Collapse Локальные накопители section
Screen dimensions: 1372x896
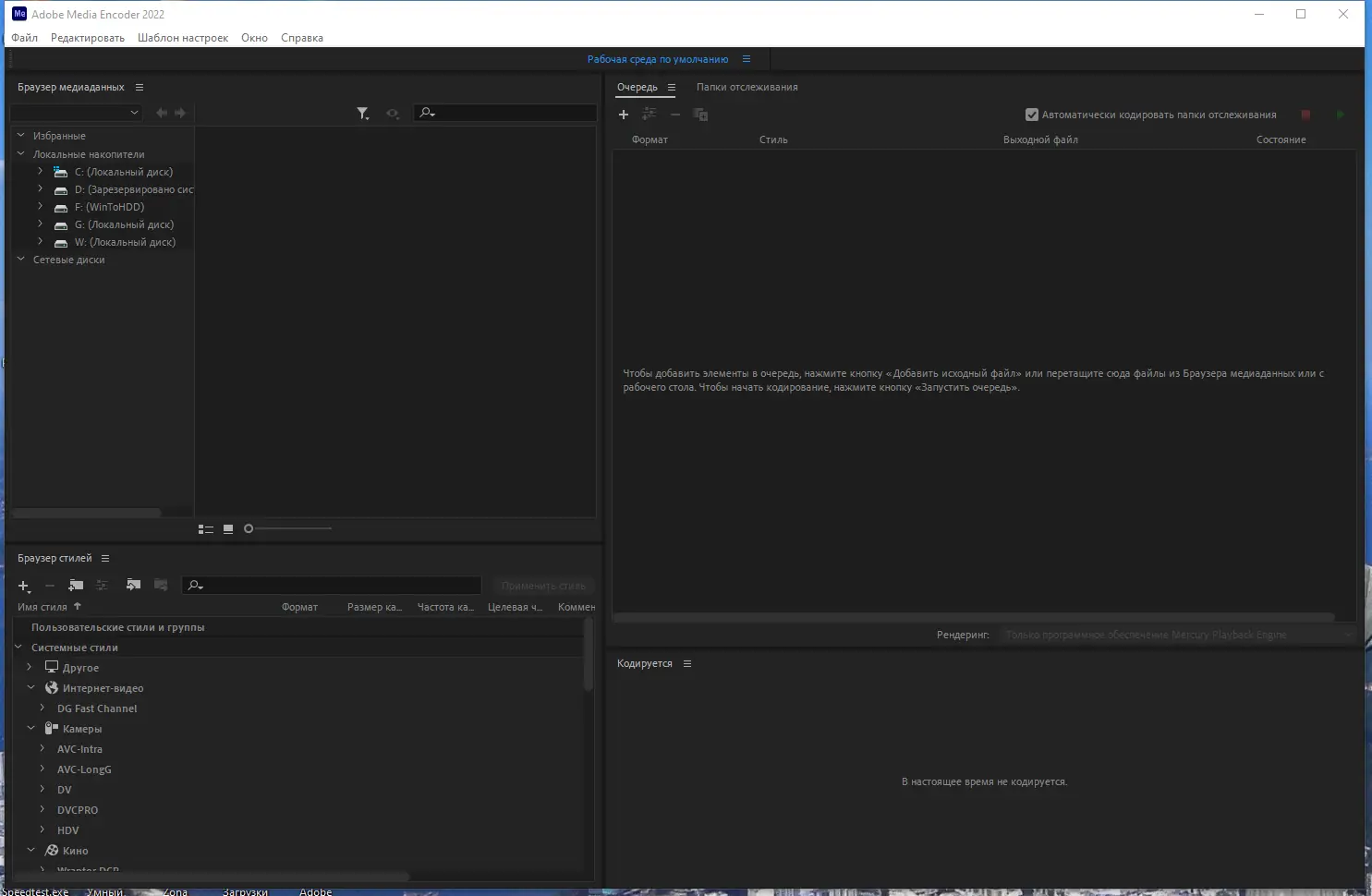tap(20, 154)
